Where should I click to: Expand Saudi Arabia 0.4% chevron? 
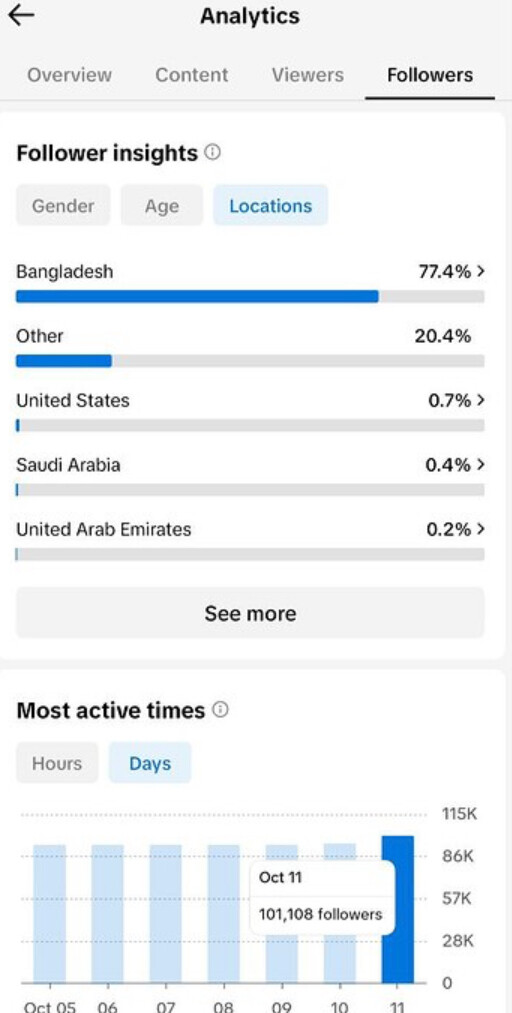click(x=480, y=465)
